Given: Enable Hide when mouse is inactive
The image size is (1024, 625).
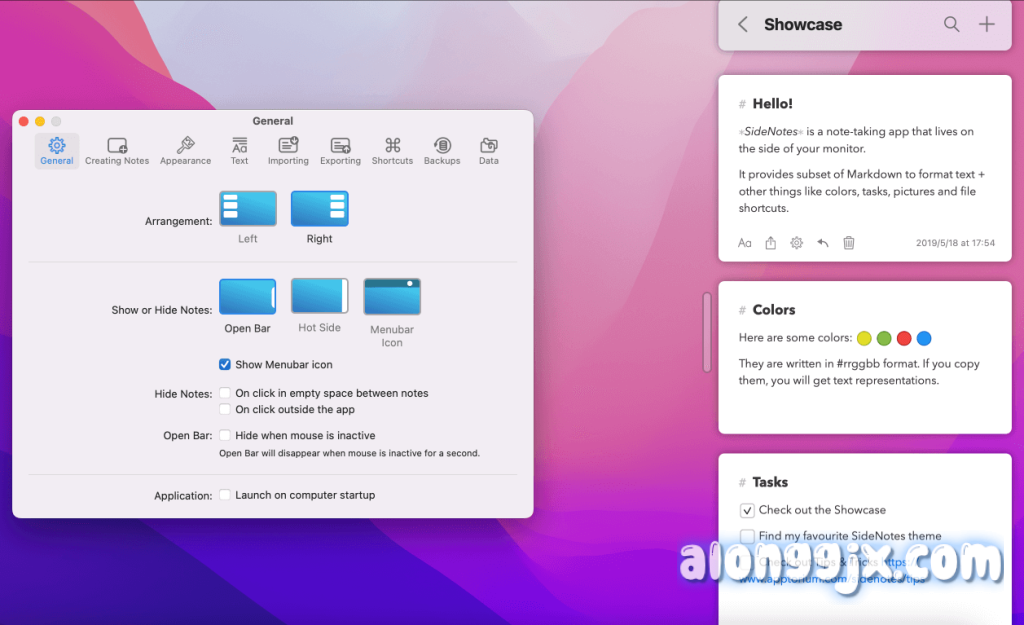Looking at the screenshot, I should pos(225,436).
